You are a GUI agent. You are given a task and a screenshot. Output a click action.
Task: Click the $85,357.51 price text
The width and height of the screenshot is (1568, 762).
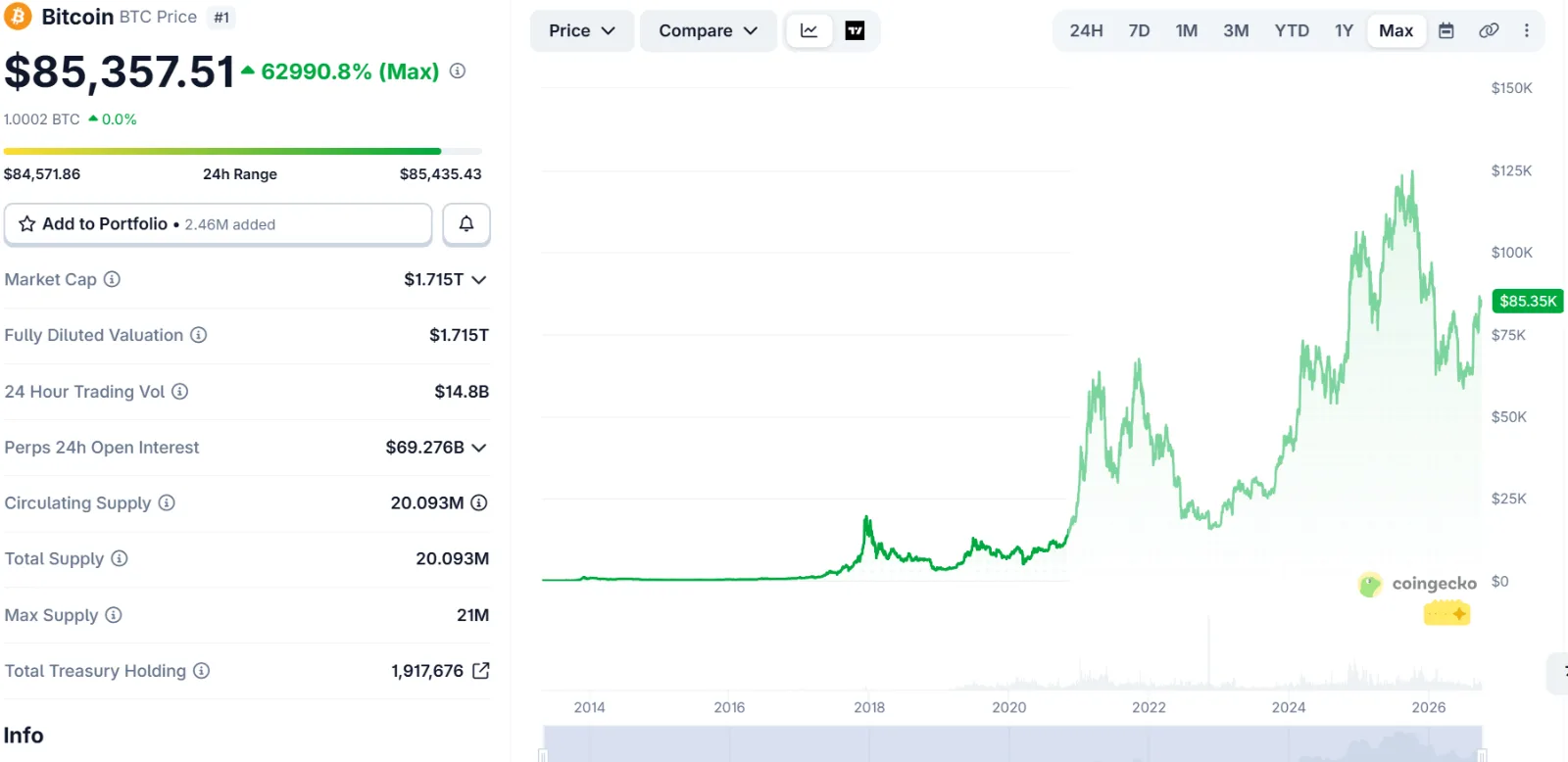(x=120, y=71)
